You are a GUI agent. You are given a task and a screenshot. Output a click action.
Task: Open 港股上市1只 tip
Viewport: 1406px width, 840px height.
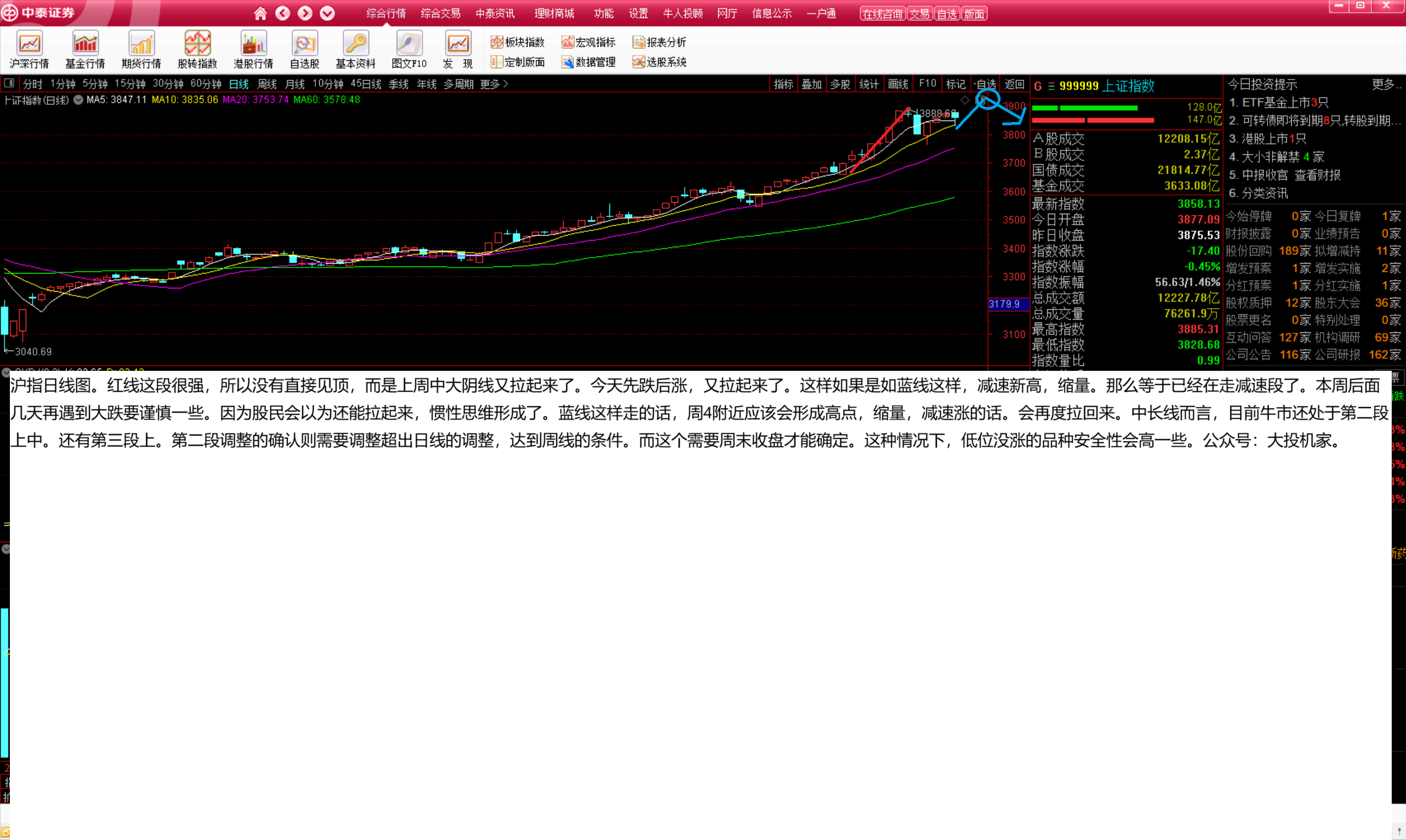pyautogui.click(x=1268, y=138)
